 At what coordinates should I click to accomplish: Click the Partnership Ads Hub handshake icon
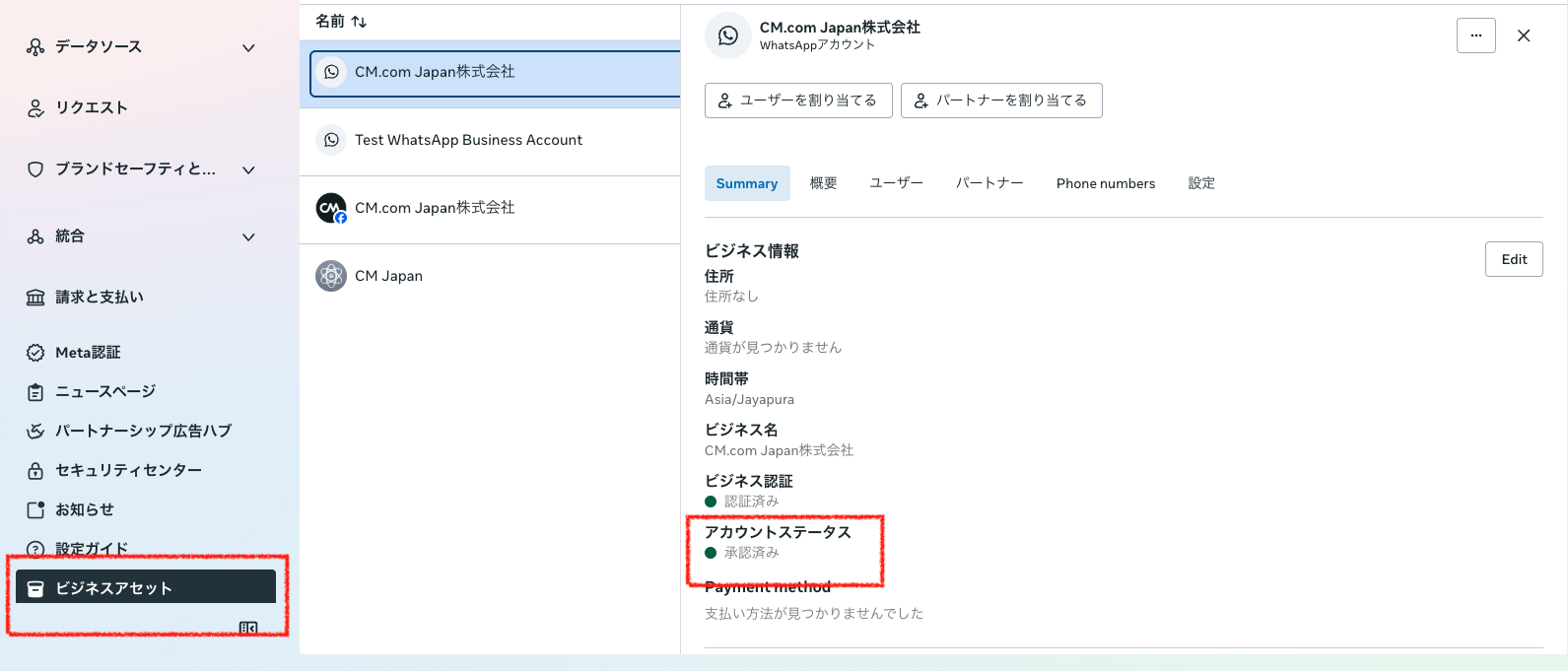(x=35, y=432)
